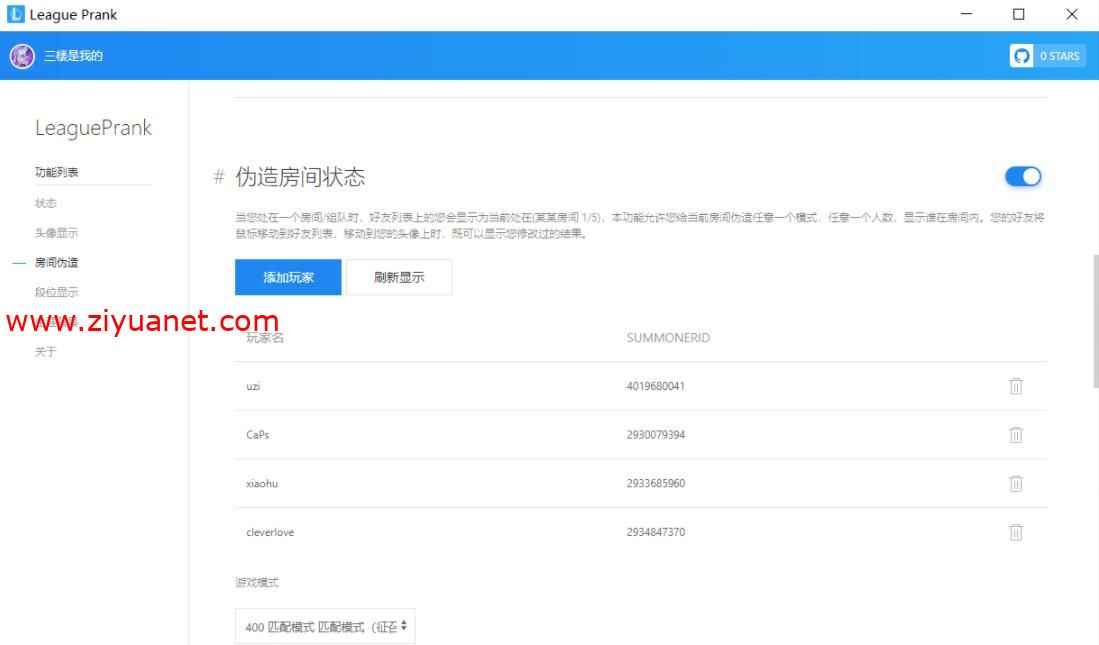Click summoner ID 4019680041
1099x645 pixels.
coord(655,386)
